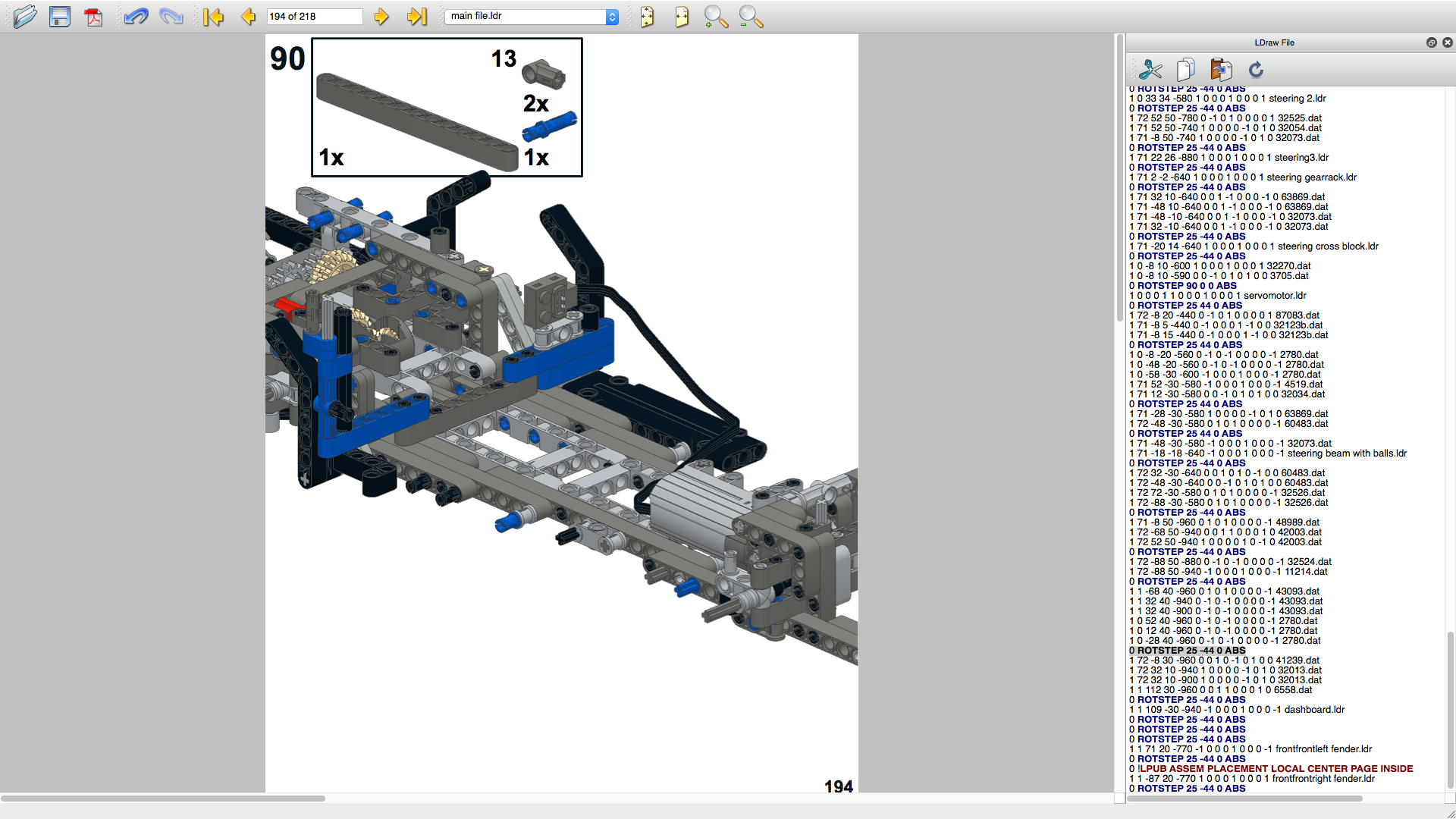1456x819 pixels.
Task: Click the fit-to-width icon
Action: click(682, 16)
